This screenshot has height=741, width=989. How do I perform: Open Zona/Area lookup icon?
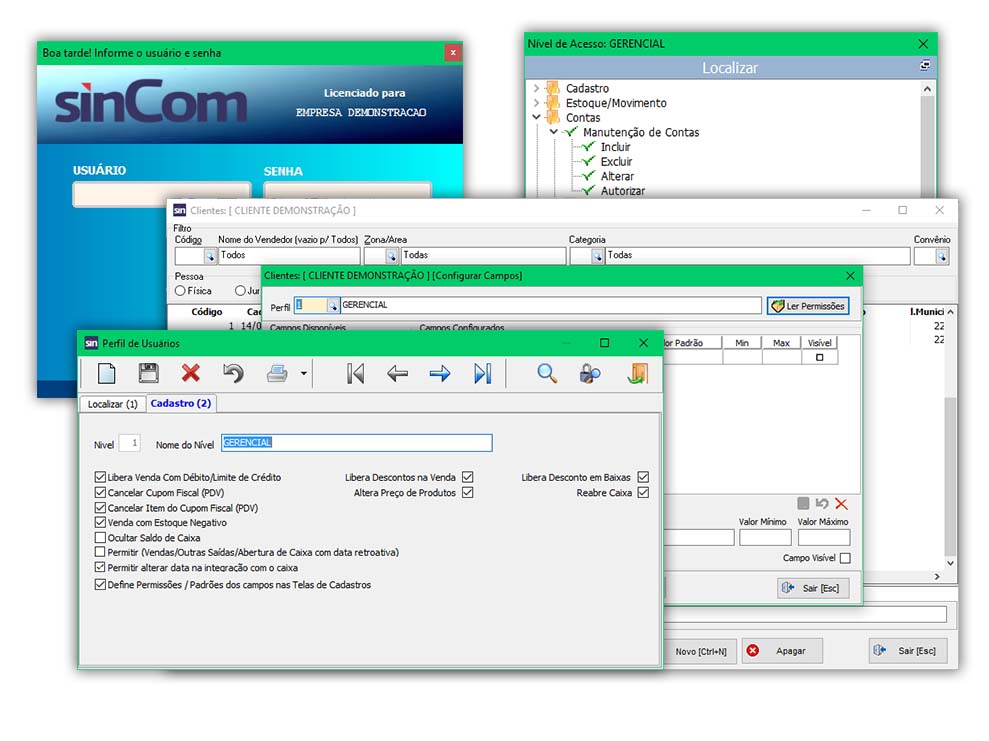[391, 256]
